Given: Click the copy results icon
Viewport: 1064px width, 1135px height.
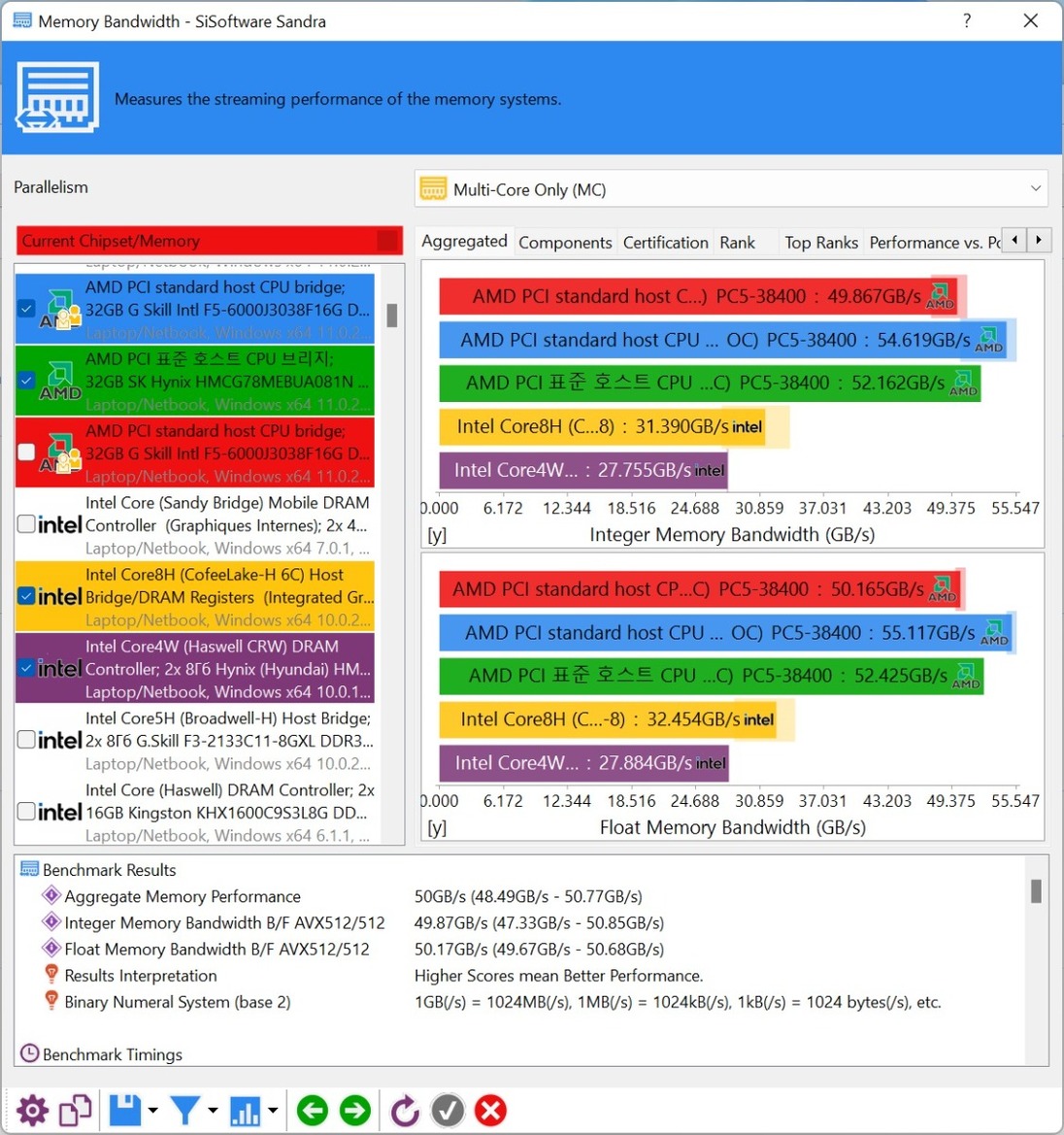Looking at the screenshot, I should 76,1111.
